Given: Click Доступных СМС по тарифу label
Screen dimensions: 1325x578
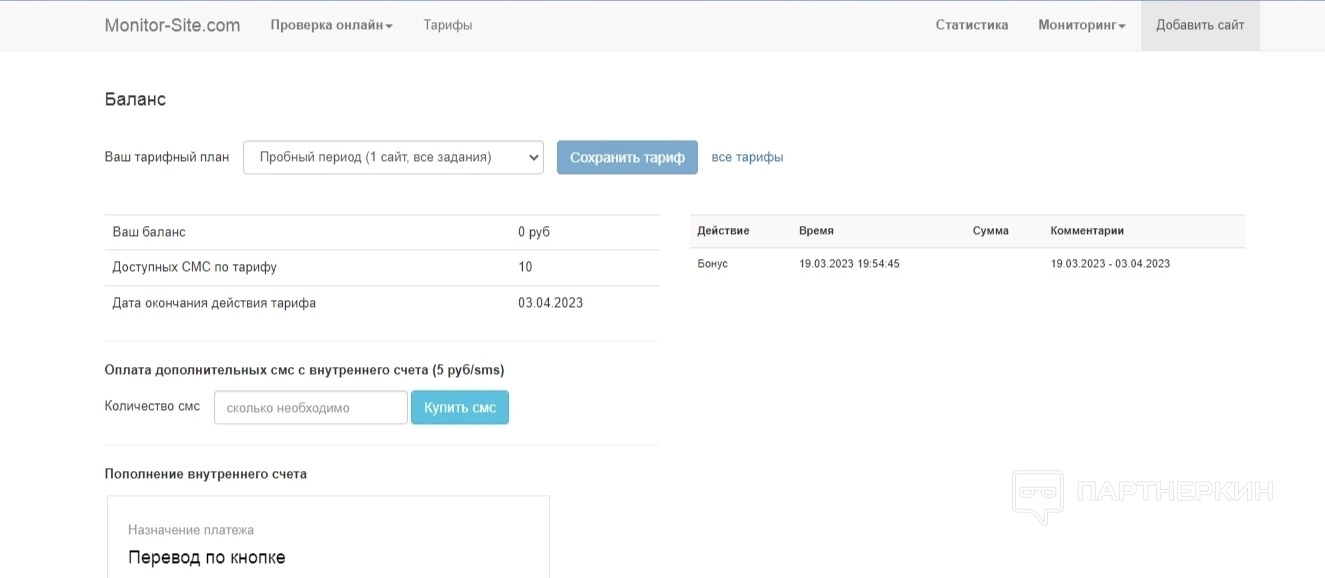Looking at the screenshot, I should 194,267.
